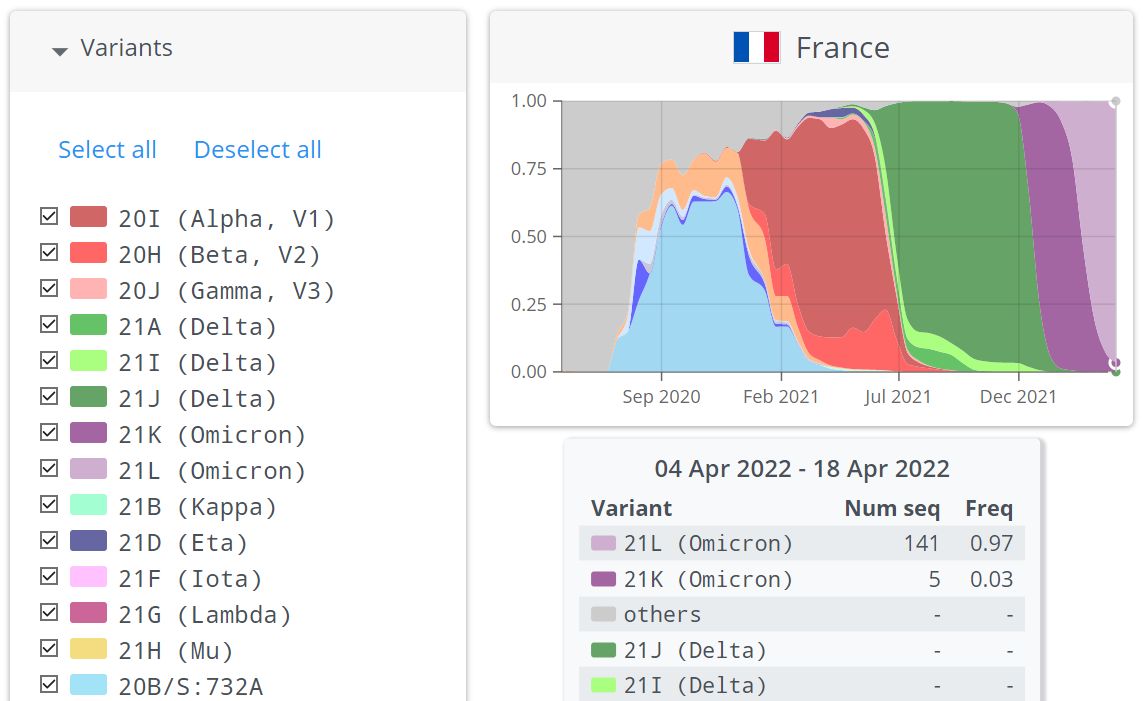Screen dimensions: 1143x701
Task: Disable the 21K (Omicron) variant checkbox
Action: click(48, 433)
